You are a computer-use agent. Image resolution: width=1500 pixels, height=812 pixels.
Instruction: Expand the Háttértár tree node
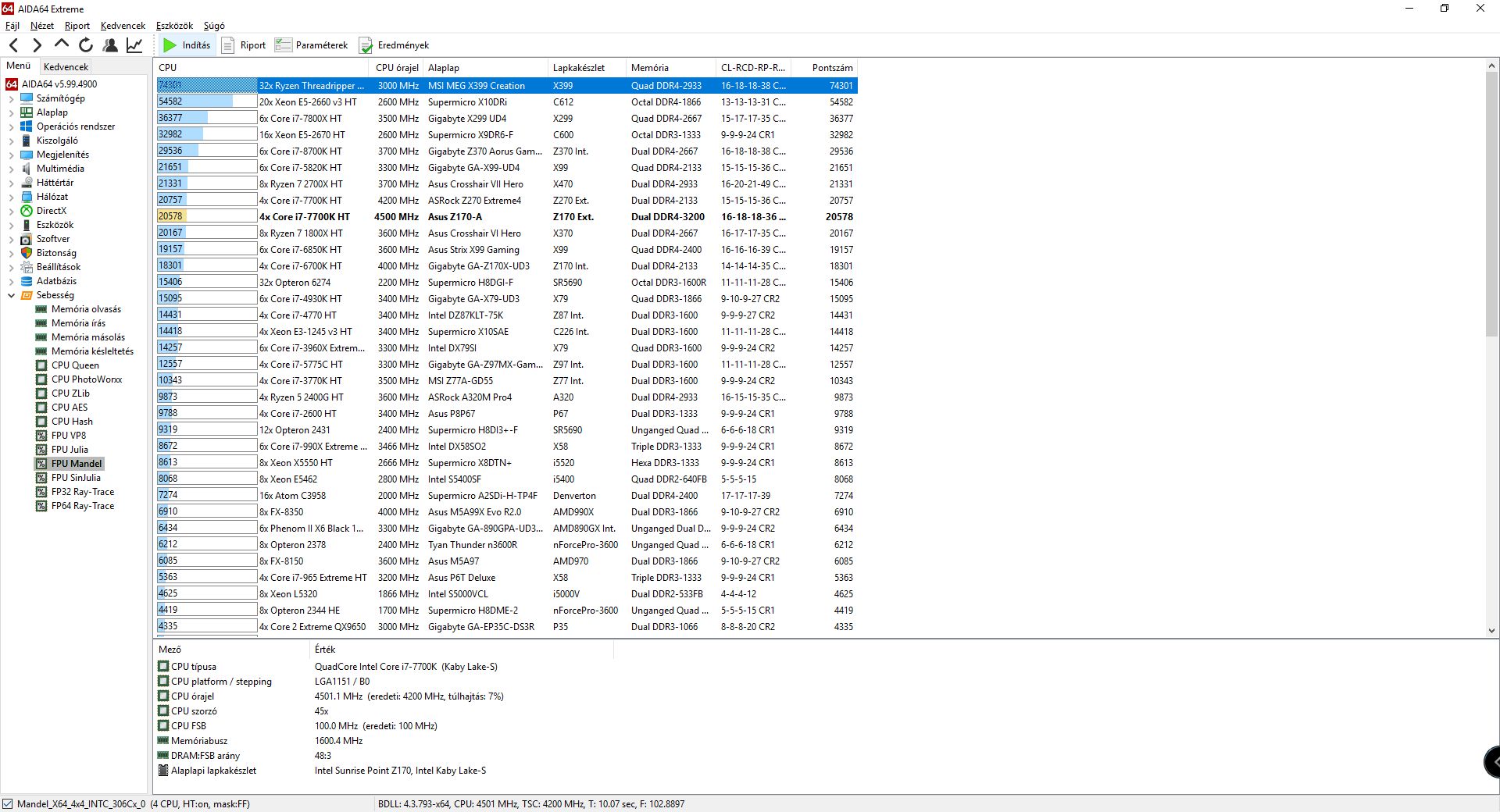point(11,183)
